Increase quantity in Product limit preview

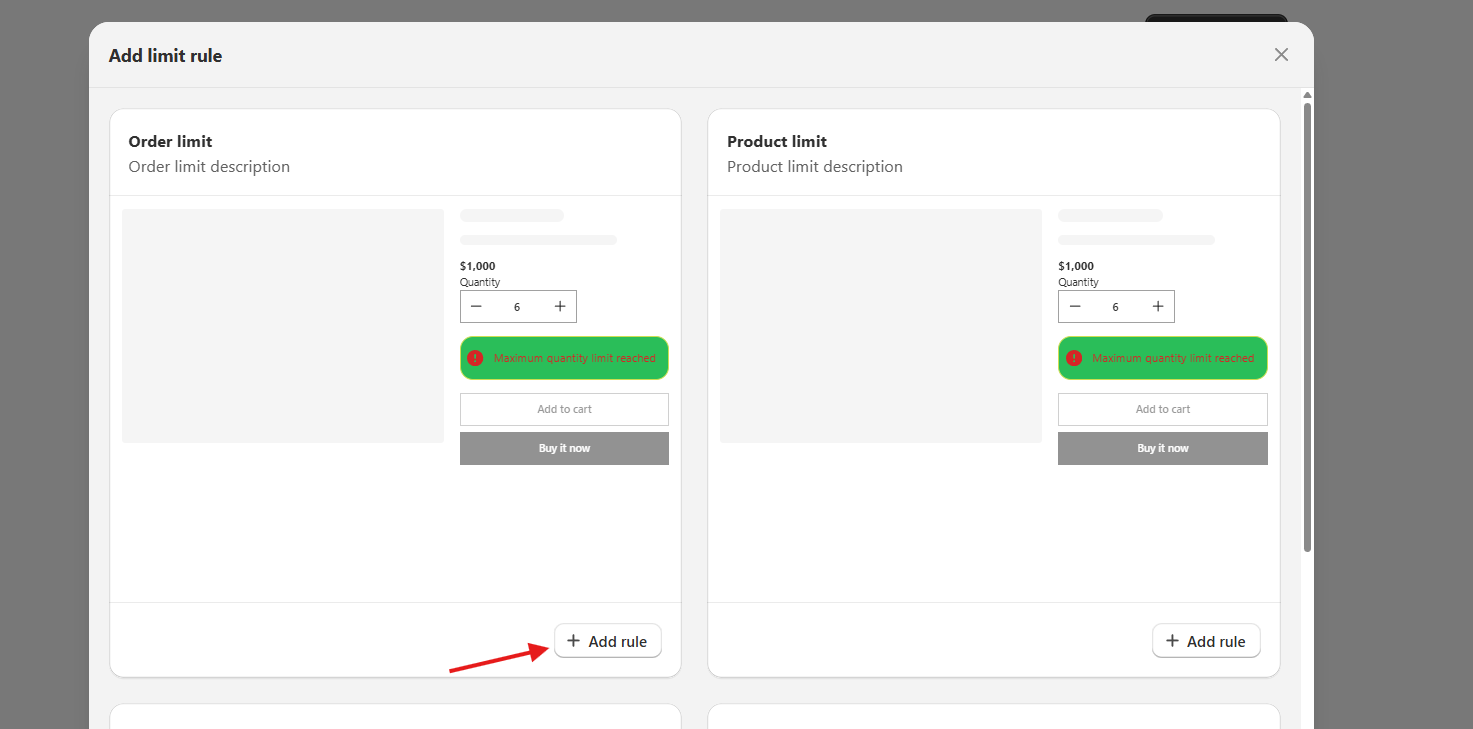tap(1158, 306)
